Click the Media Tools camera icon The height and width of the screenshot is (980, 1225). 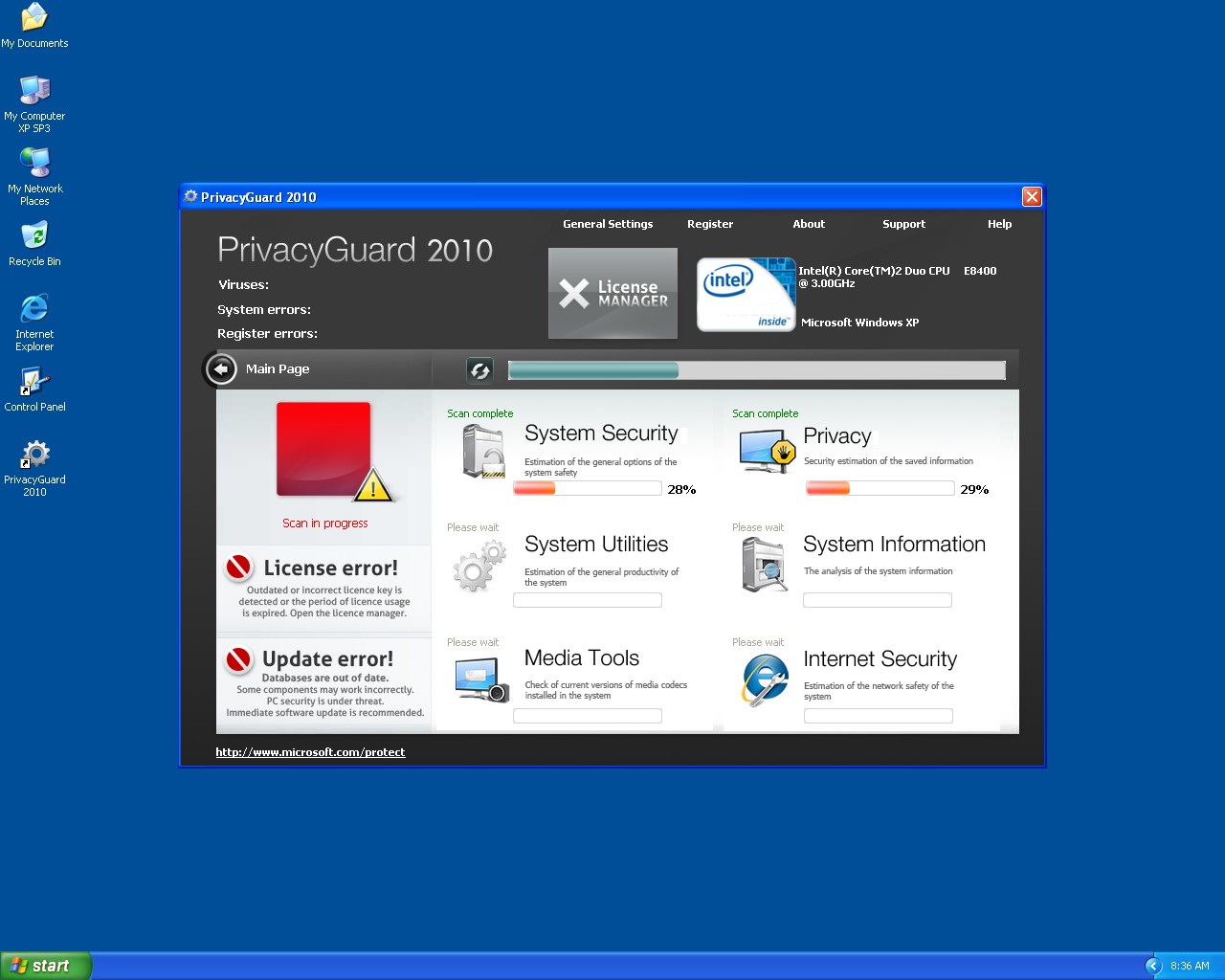click(x=481, y=680)
